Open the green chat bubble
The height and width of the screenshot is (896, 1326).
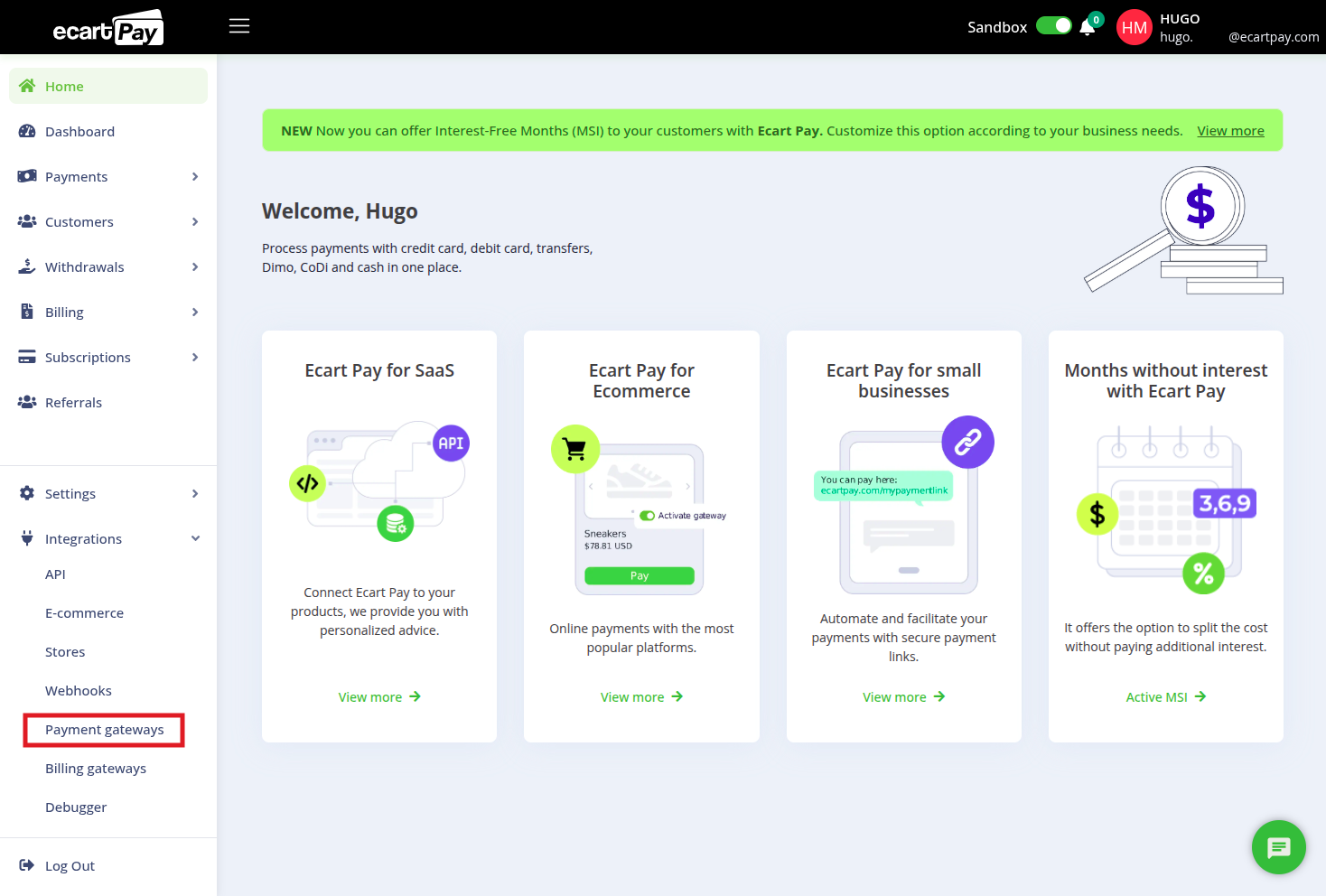1279,847
